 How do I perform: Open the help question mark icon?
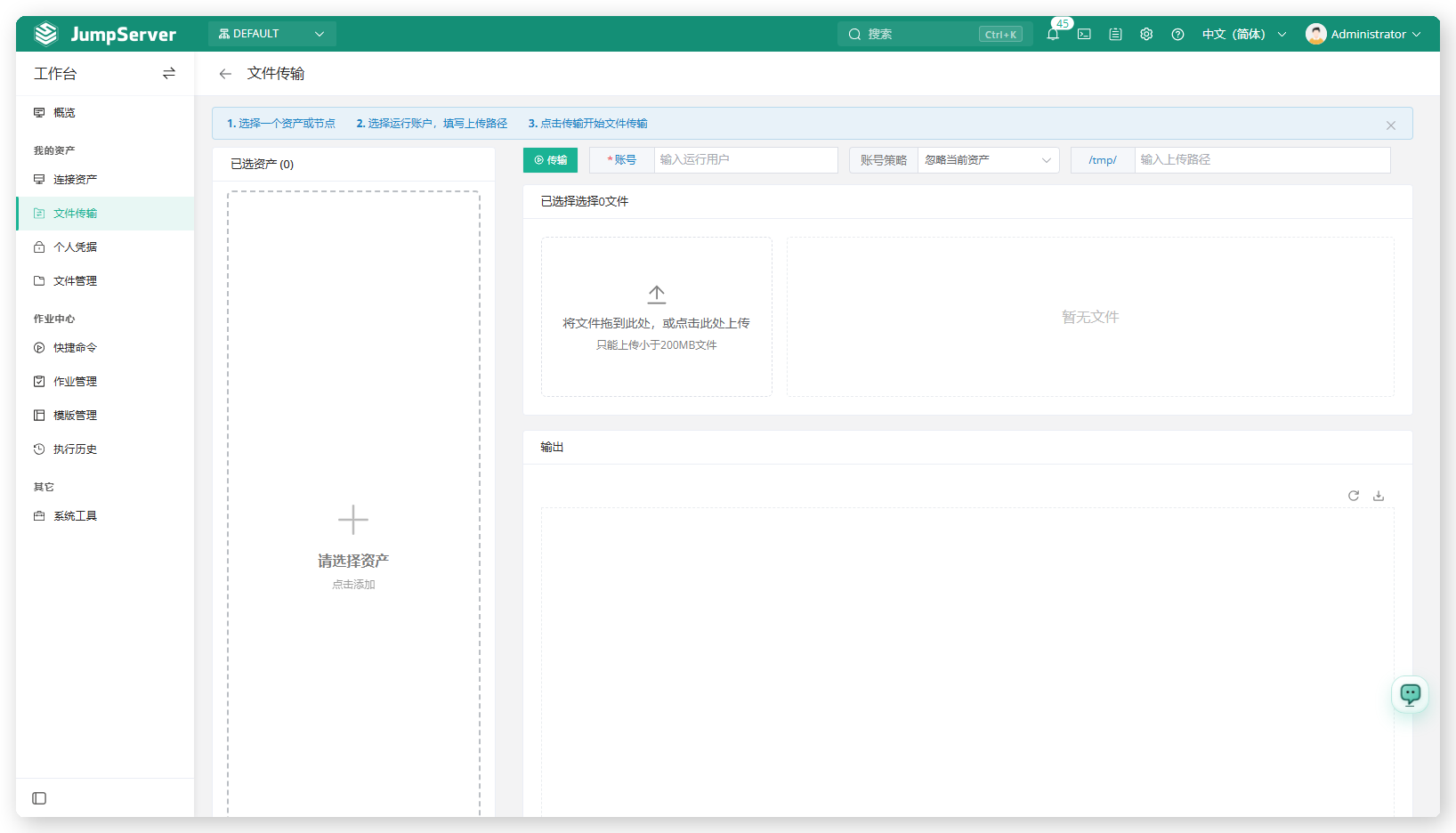pyautogui.click(x=1177, y=34)
